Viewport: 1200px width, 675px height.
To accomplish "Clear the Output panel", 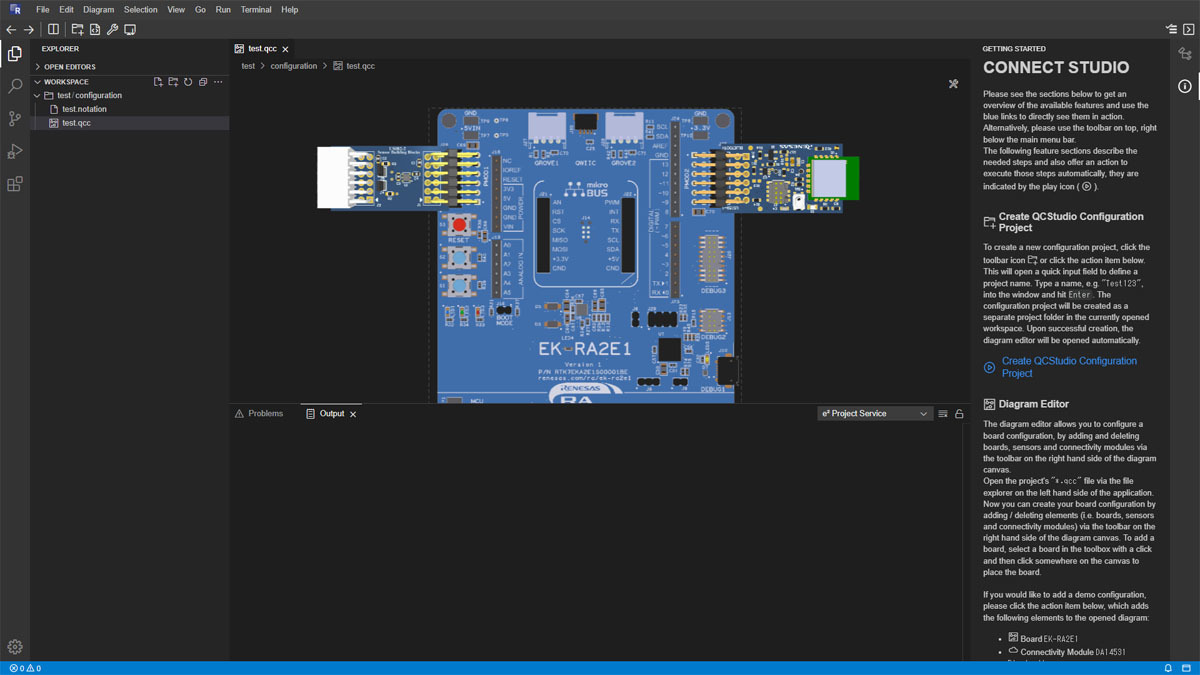I will [x=942, y=414].
